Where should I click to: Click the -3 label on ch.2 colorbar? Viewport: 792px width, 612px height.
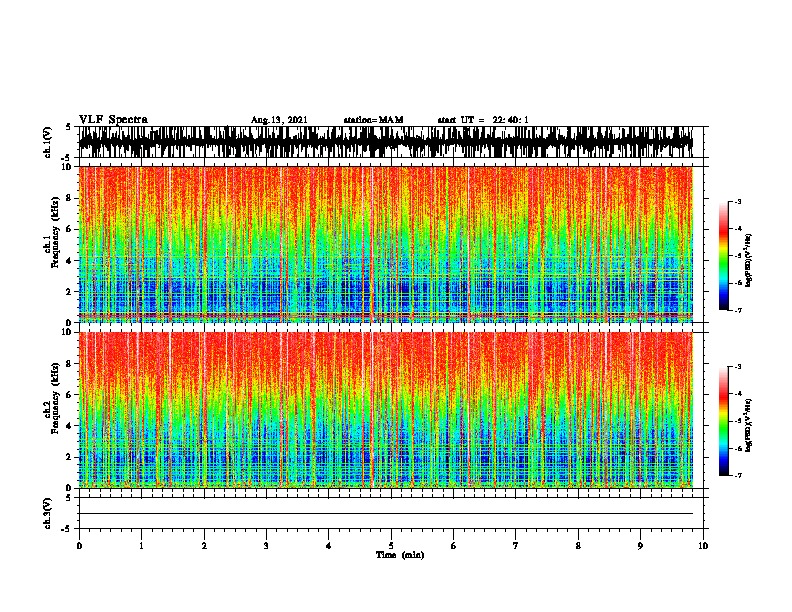[737, 367]
